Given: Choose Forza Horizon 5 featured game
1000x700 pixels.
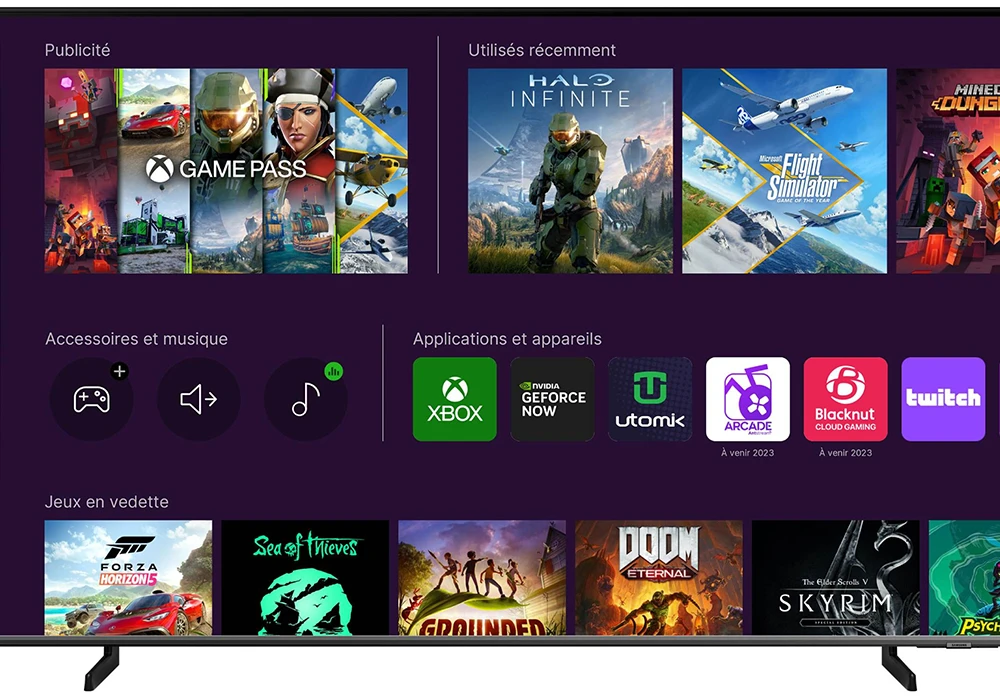Looking at the screenshot, I should (x=128, y=577).
